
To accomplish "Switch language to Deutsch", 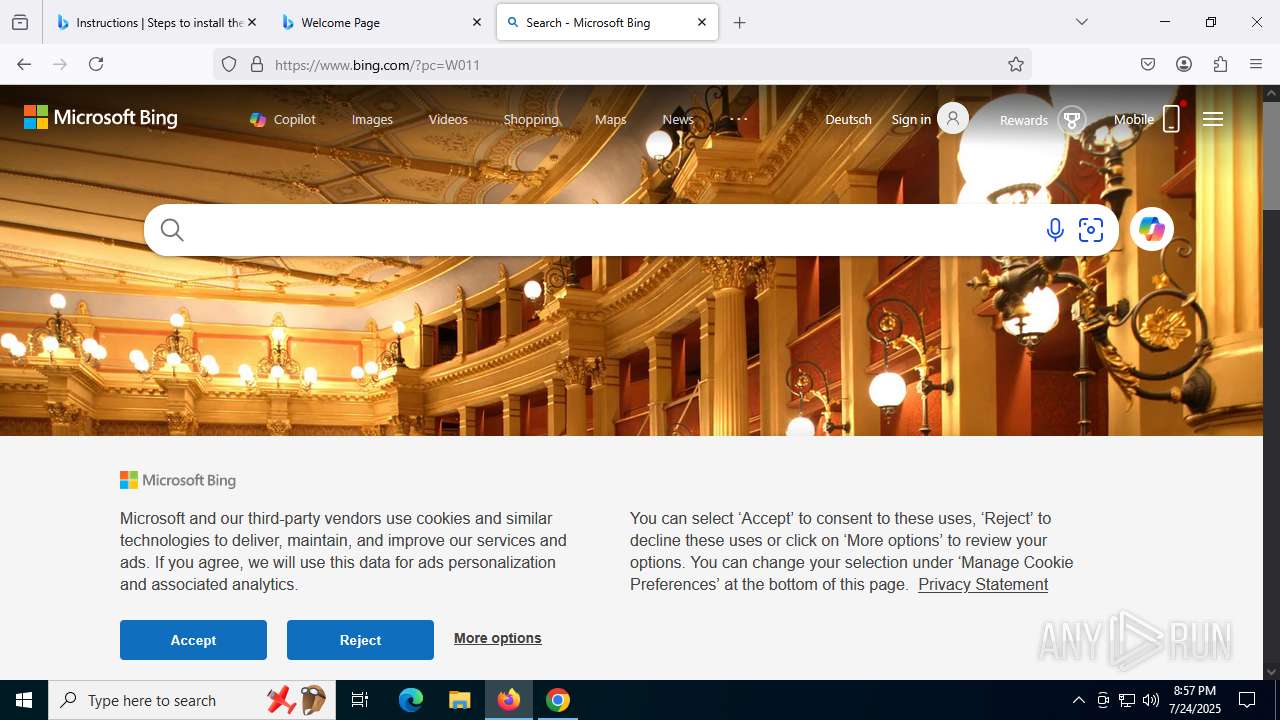I will (848, 119).
